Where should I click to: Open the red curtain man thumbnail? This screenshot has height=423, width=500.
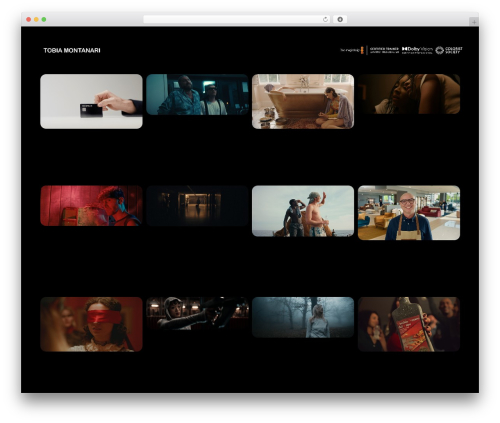(91, 206)
